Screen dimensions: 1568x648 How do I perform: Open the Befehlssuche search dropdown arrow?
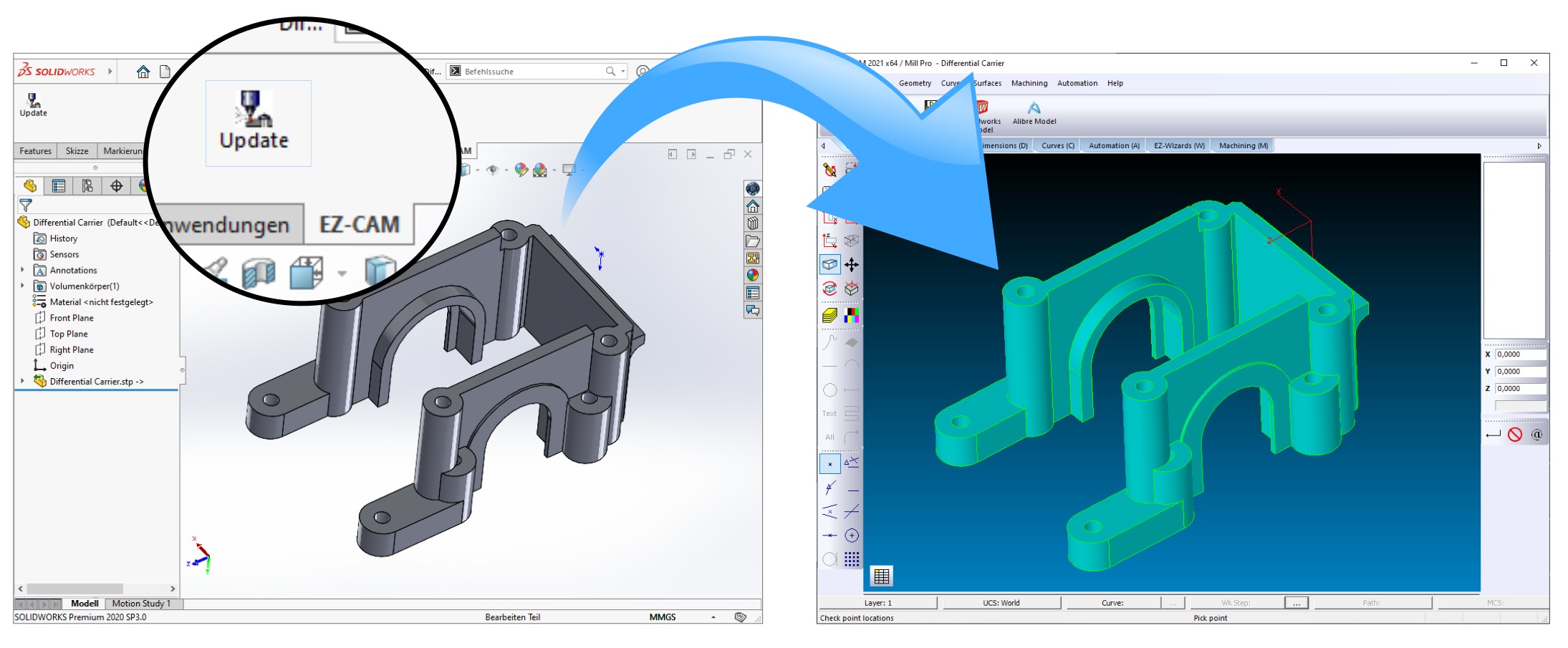pyautogui.click(x=623, y=72)
